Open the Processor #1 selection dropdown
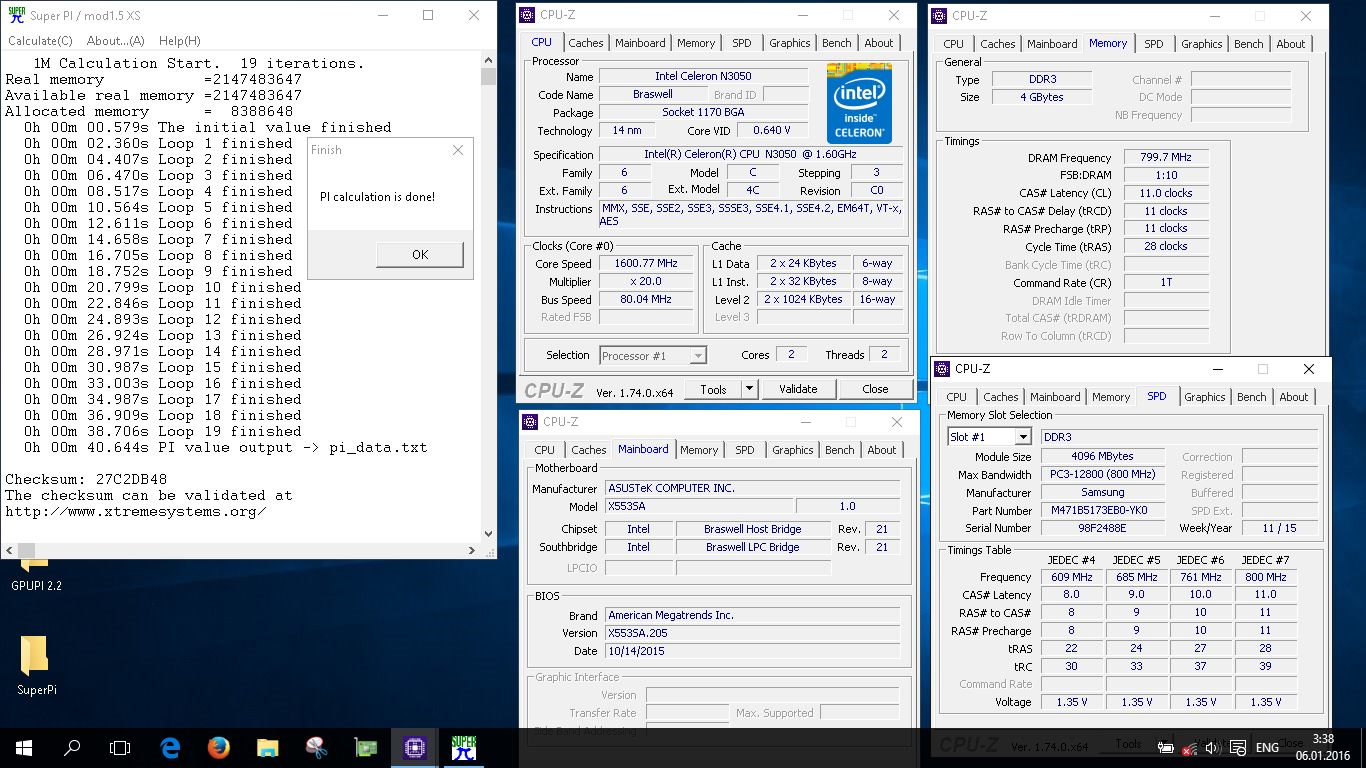 [x=653, y=355]
